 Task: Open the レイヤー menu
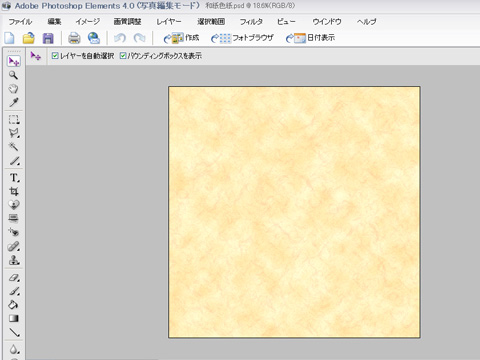tap(169, 22)
